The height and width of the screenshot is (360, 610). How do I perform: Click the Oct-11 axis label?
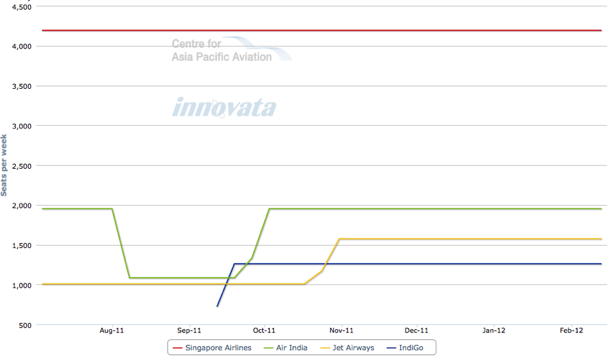(264, 330)
